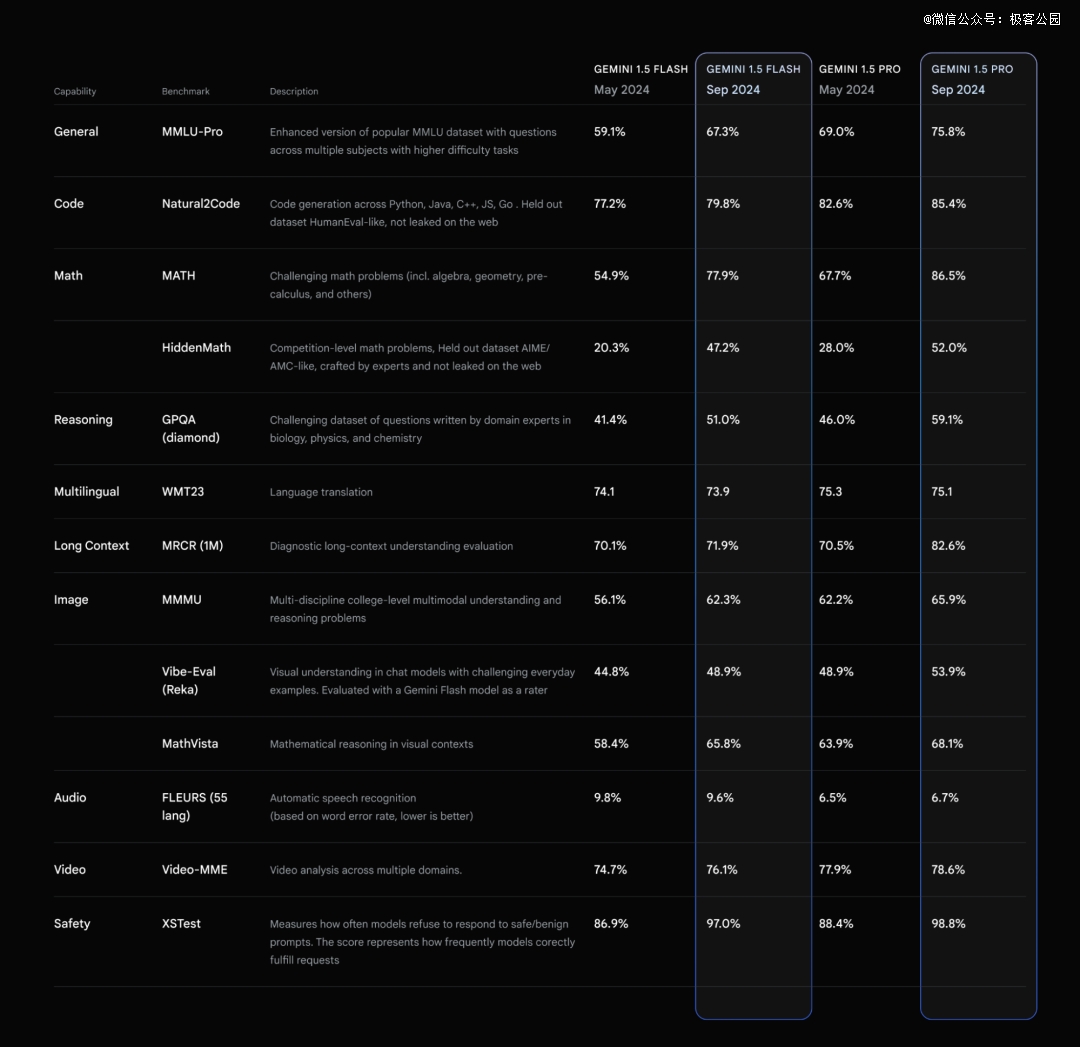Select the Capability column header
Screen dimensions: 1080x1047
tap(75, 92)
